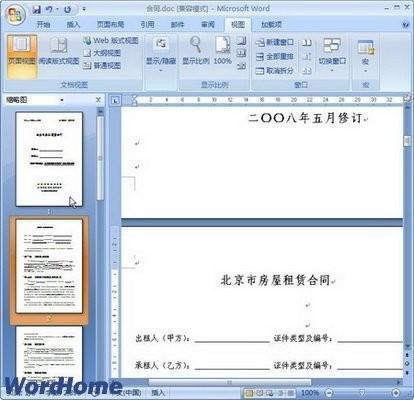Select Web Layout view (Web 版式视图)

click(111, 41)
